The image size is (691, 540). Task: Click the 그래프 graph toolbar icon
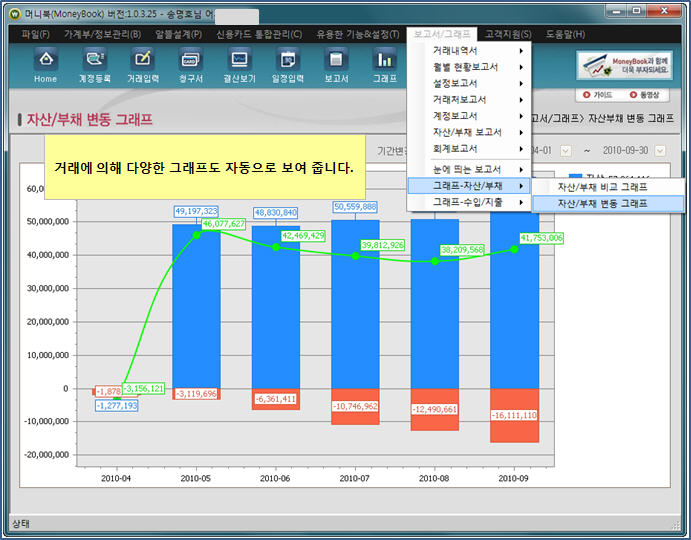click(385, 64)
